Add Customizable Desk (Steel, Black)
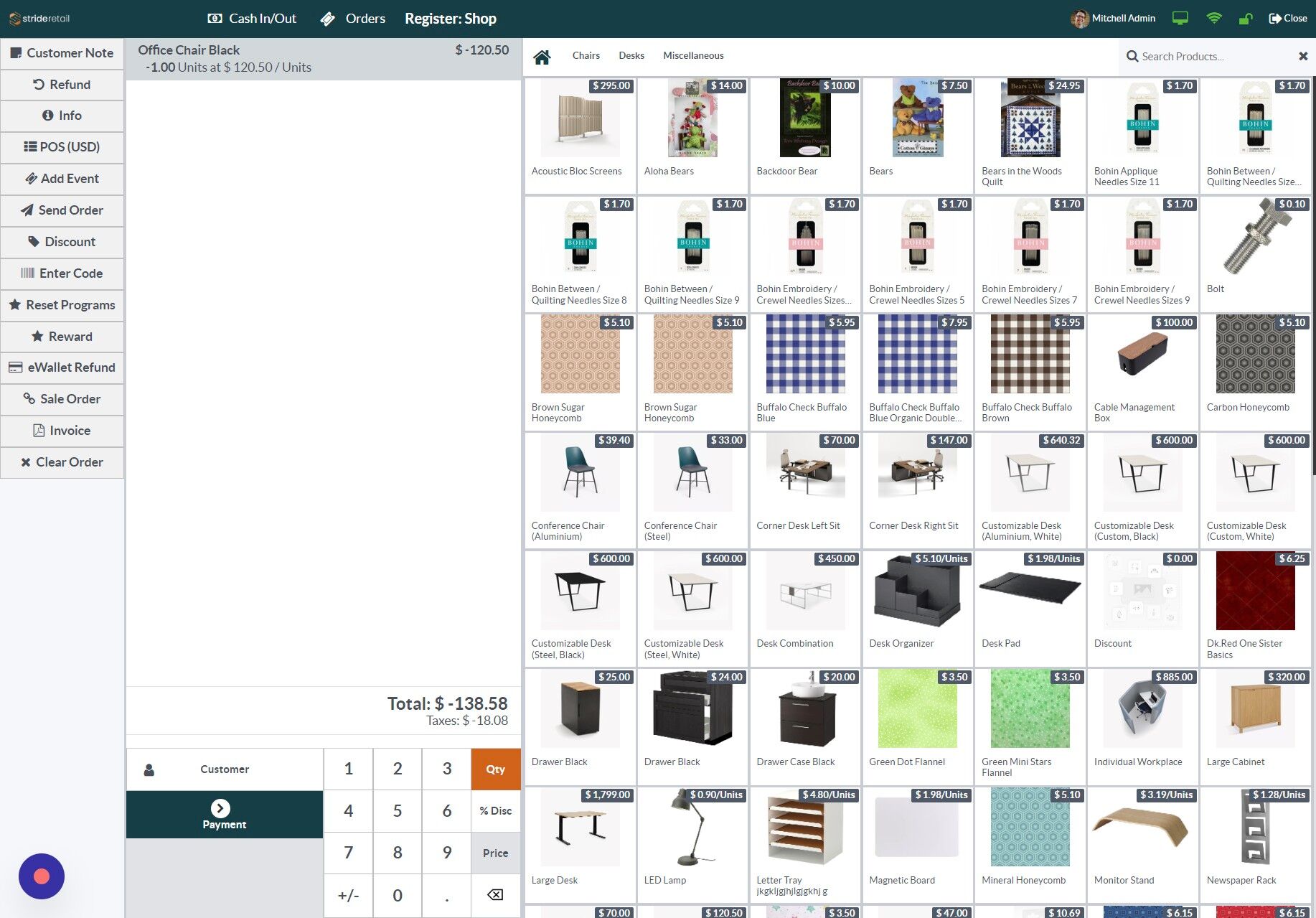This screenshot has height=918, width=1316. pos(581,609)
